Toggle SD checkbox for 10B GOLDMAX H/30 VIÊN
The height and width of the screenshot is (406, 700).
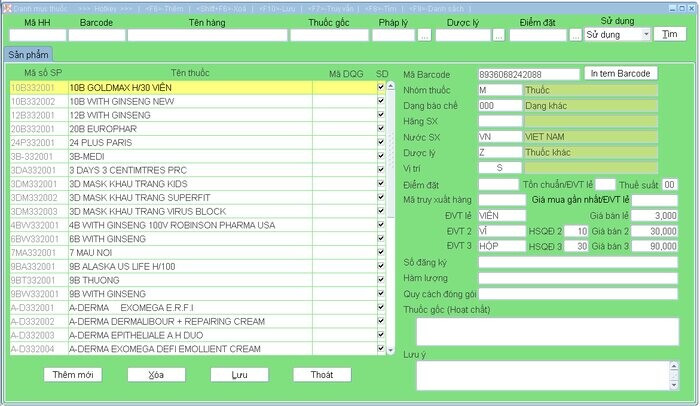[x=380, y=87]
